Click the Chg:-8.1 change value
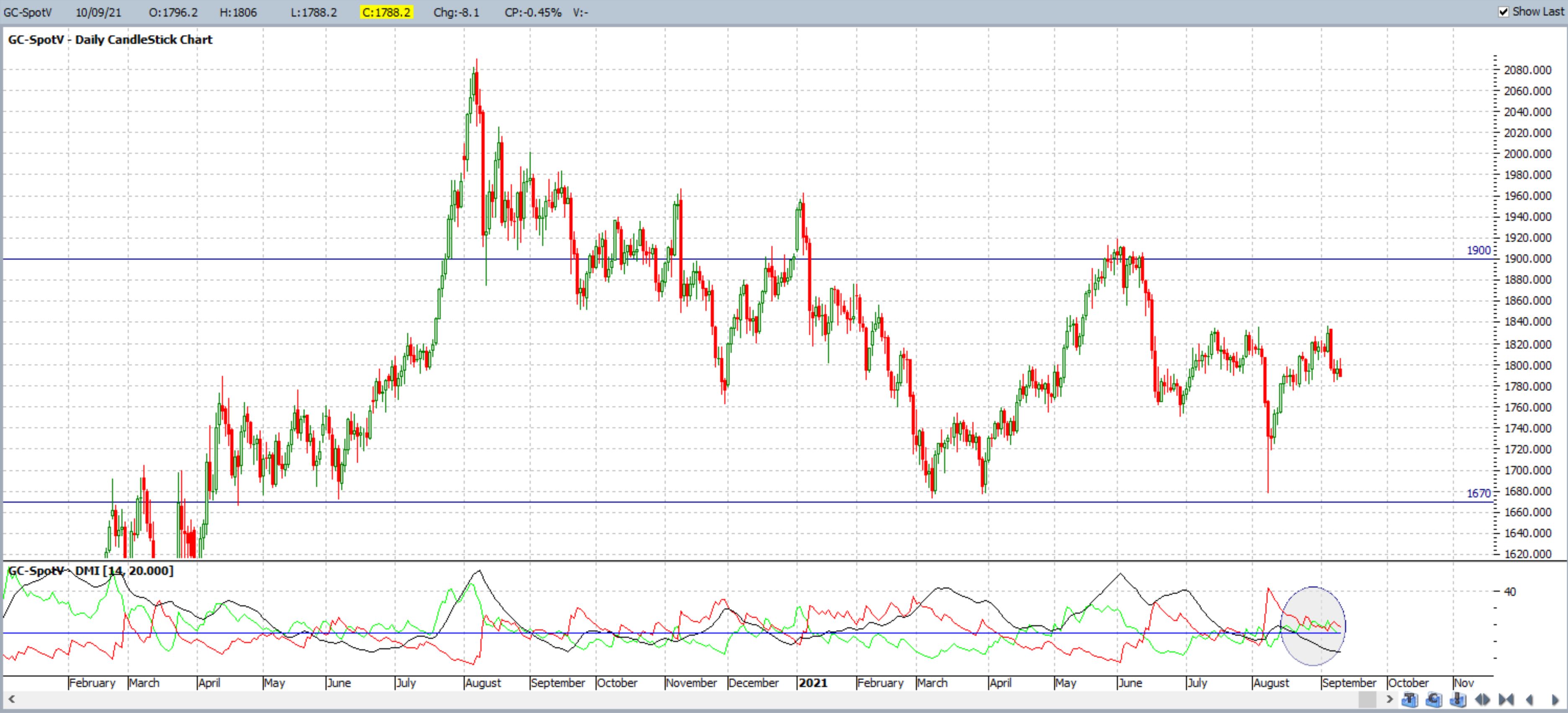Screen dimensions: 1568x713 coord(456,12)
